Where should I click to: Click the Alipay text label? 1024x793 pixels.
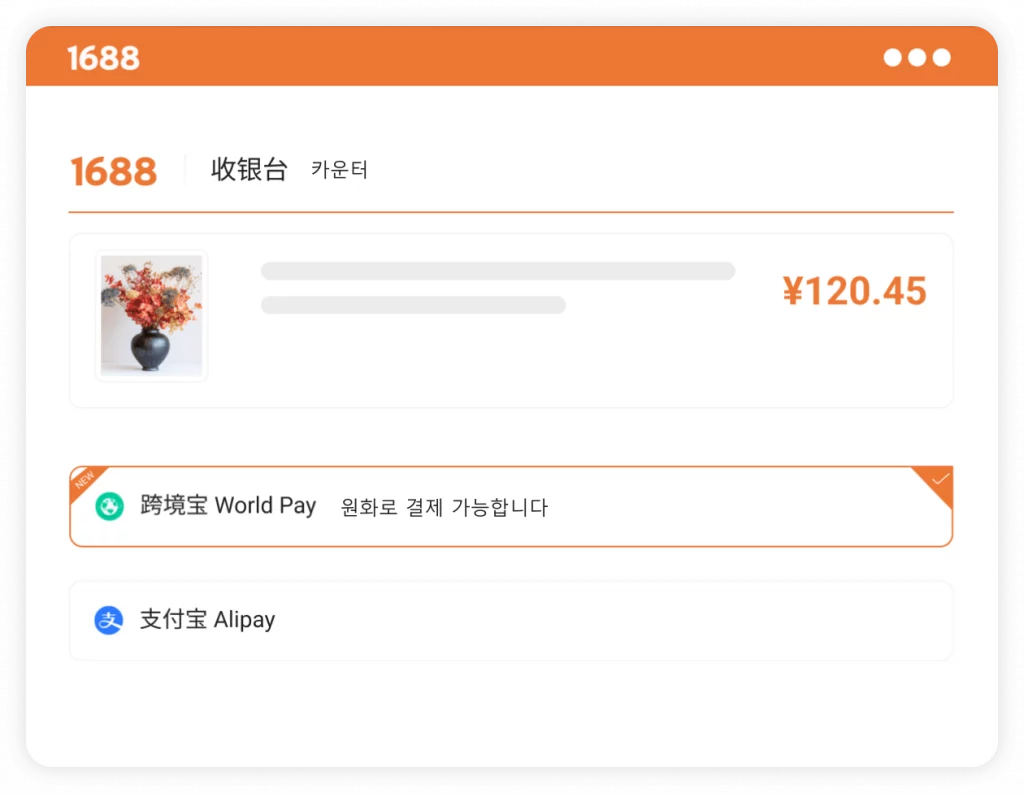244,620
